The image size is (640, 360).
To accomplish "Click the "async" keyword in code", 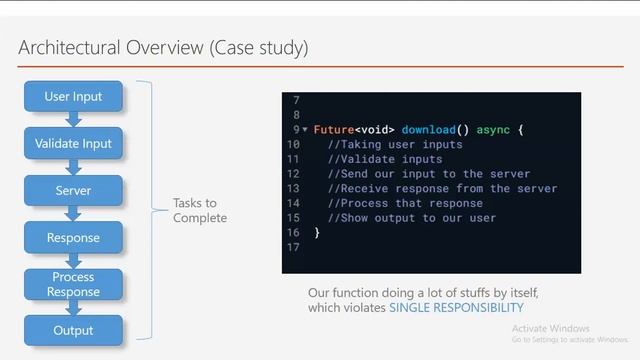I will coord(493,130).
